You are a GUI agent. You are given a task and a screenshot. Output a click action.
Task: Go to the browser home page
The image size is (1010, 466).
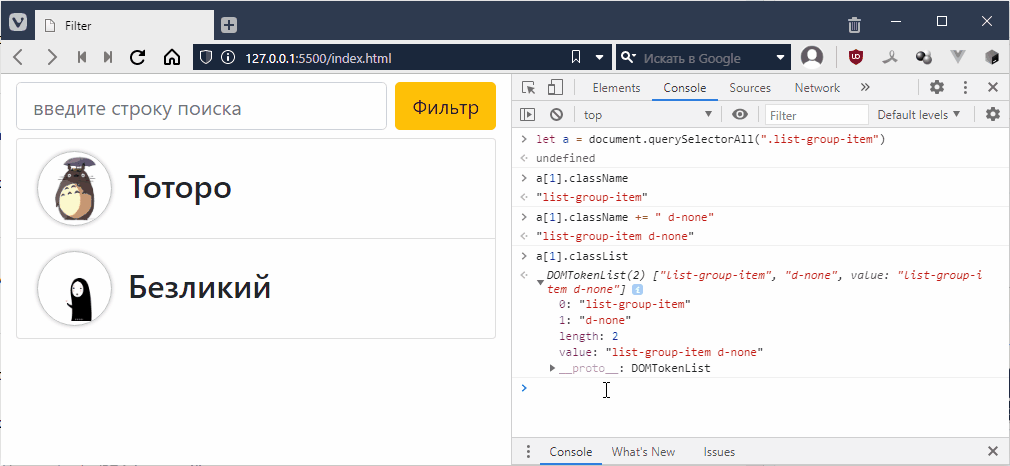click(x=171, y=58)
